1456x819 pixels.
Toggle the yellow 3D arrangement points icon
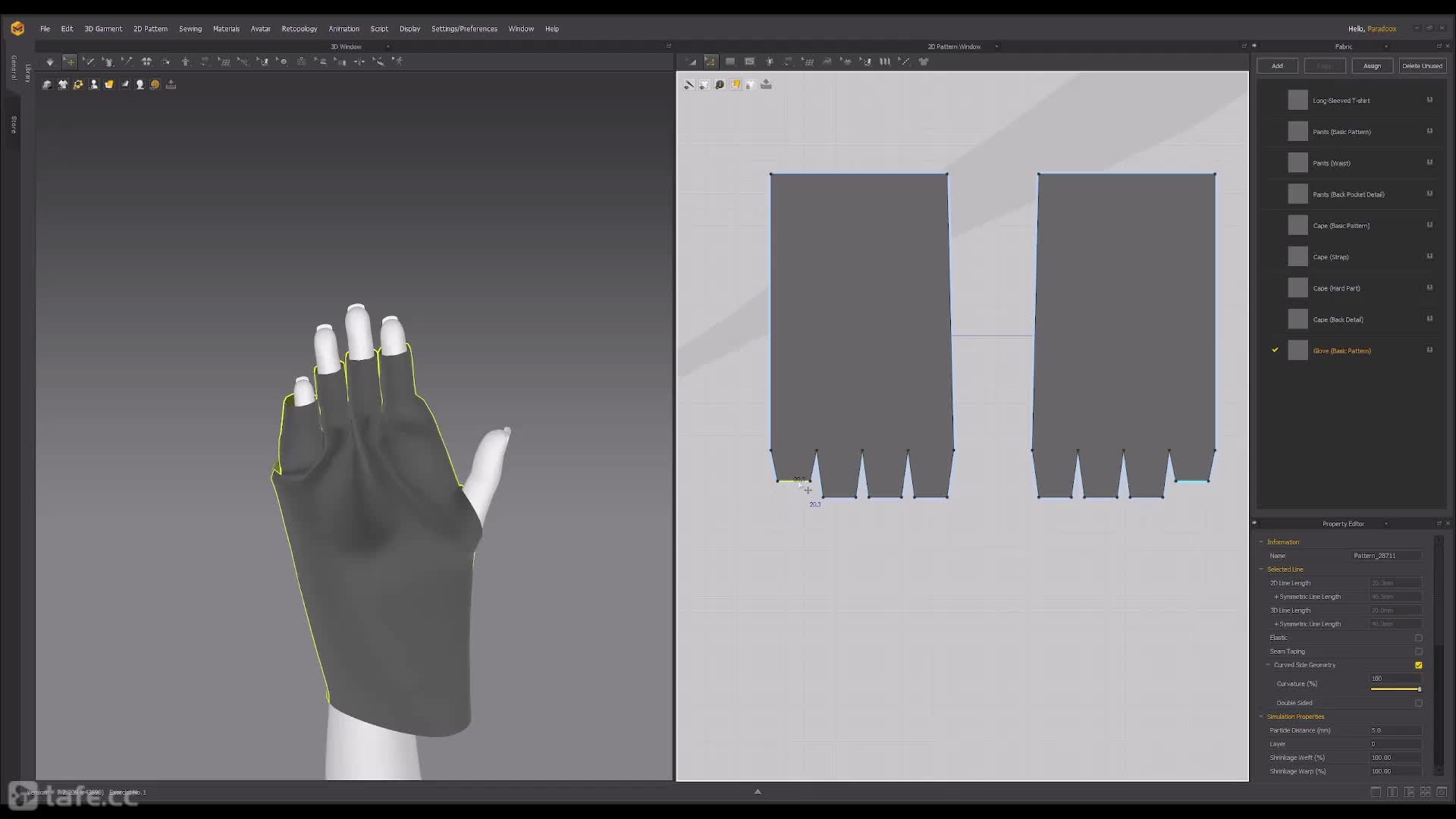pos(78,84)
